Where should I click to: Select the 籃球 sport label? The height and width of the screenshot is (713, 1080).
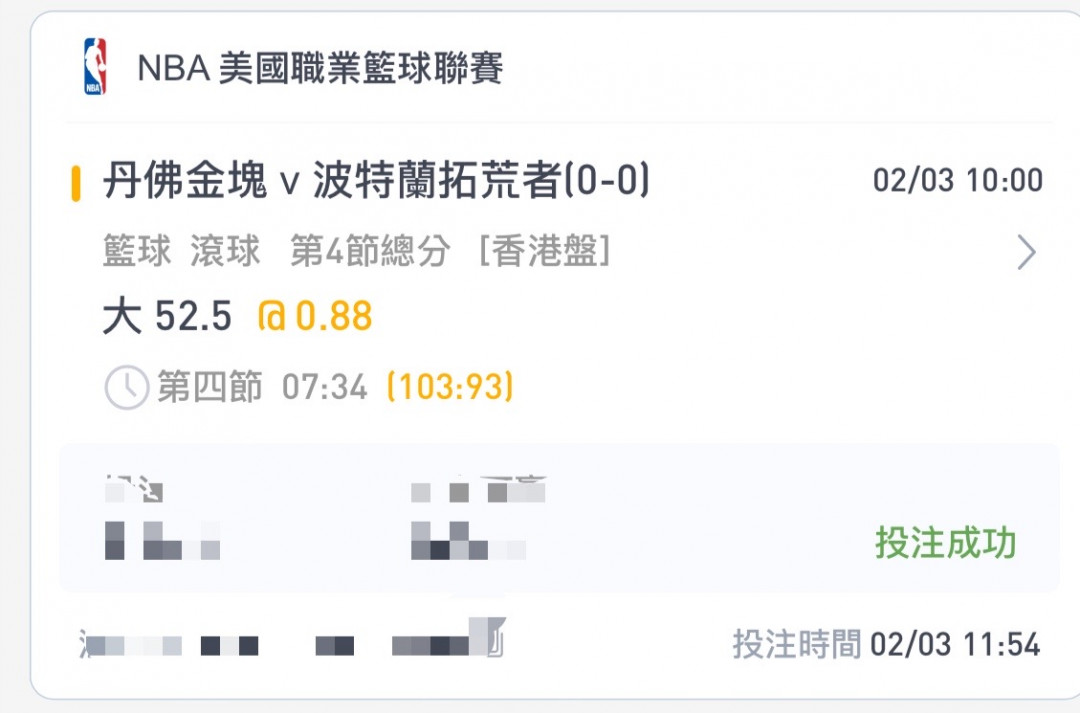137,252
